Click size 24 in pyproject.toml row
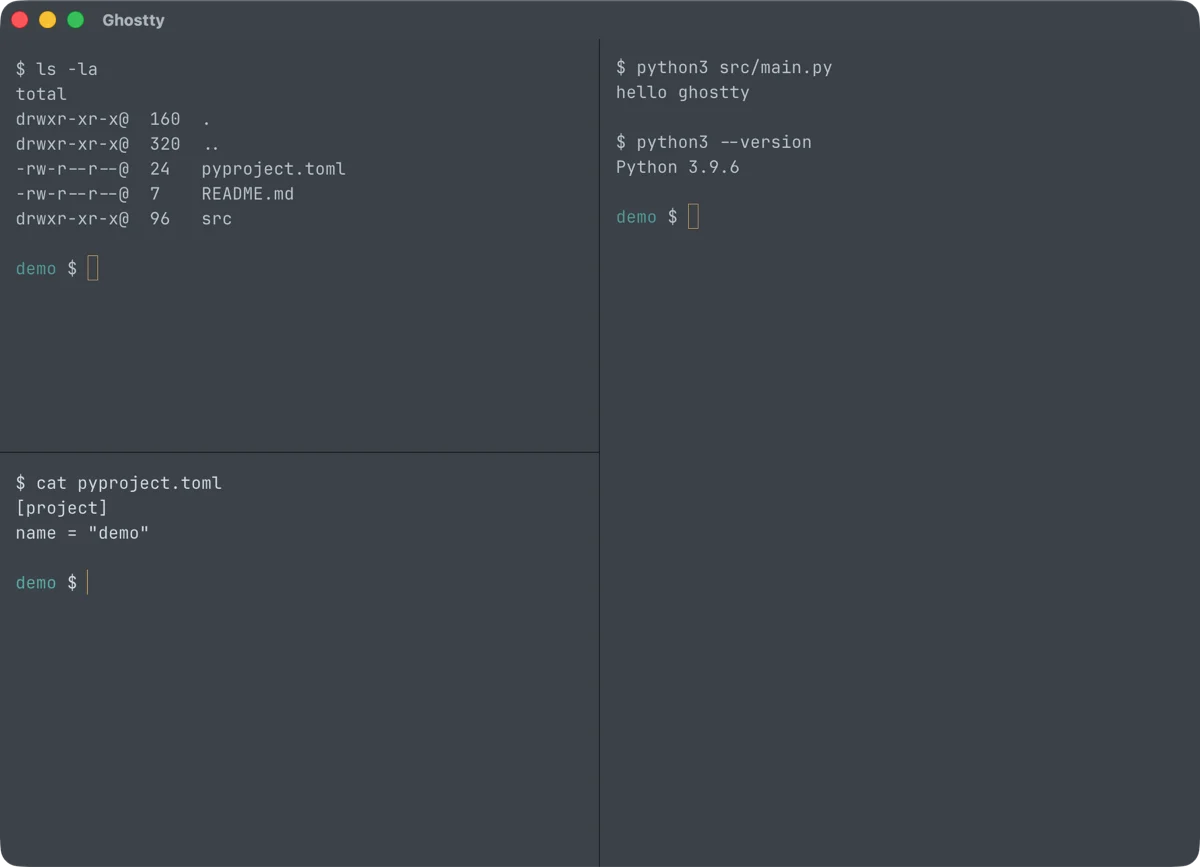The width and height of the screenshot is (1200, 867). [x=160, y=169]
